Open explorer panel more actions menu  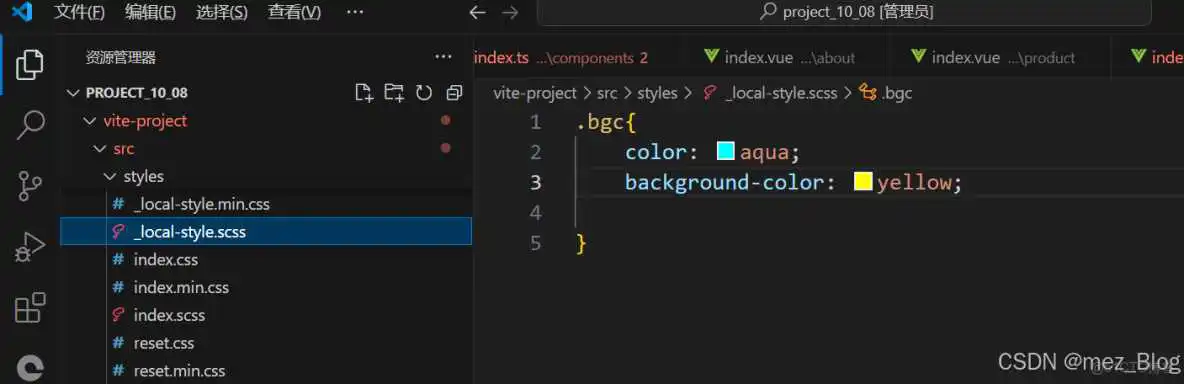(x=443, y=57)
